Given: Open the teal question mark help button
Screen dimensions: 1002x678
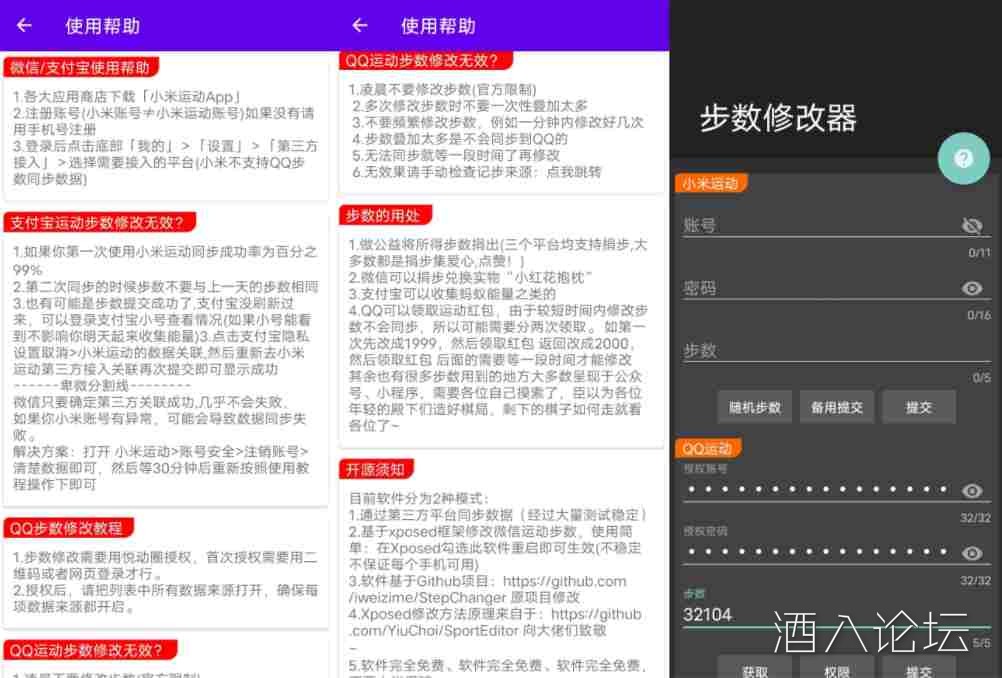Looking at the screenshot, I should pyautogui.click(x=963, y=158).
